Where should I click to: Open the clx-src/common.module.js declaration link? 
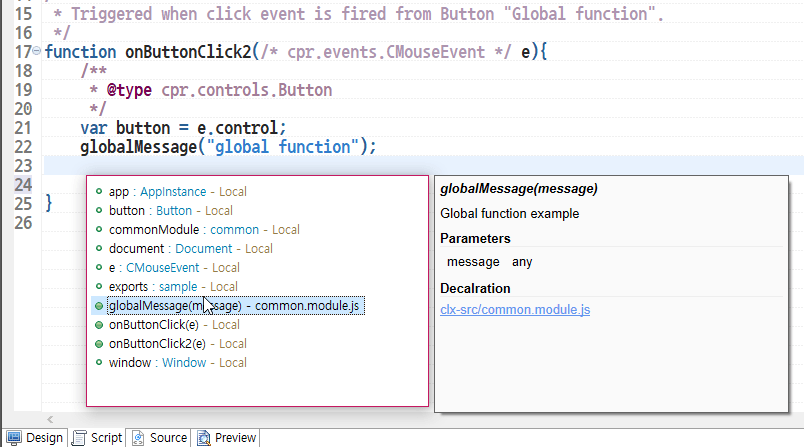pyautogui.click(x=515, y=310)
